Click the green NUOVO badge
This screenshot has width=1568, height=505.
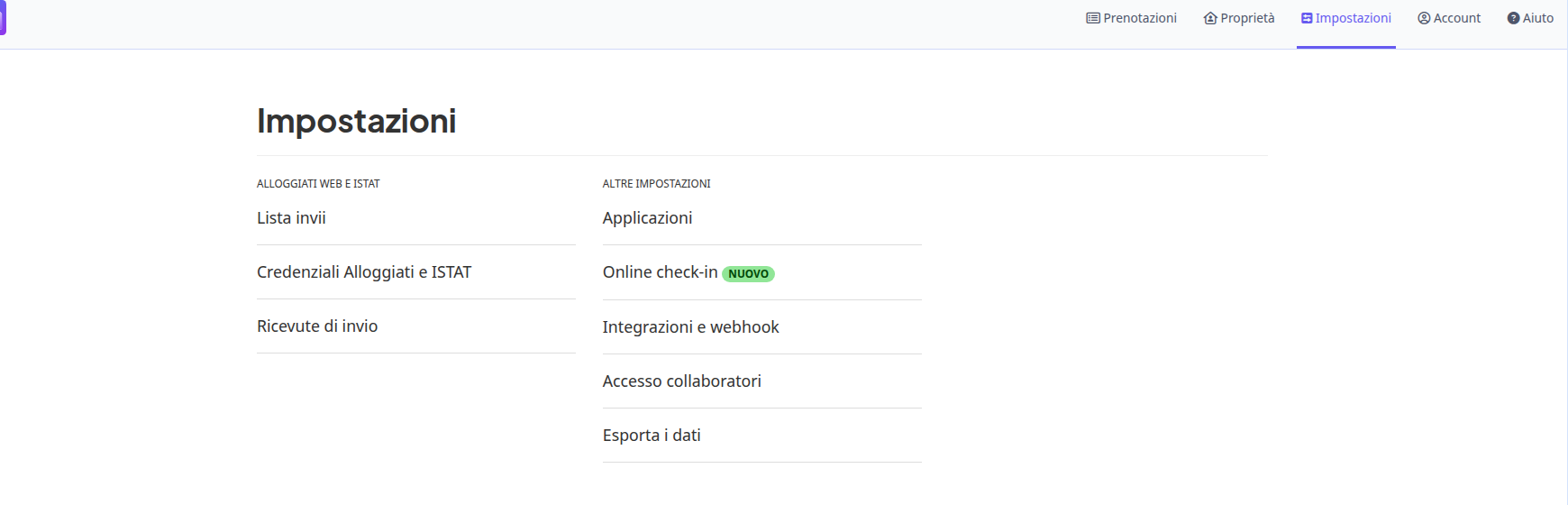pos(749,274)
